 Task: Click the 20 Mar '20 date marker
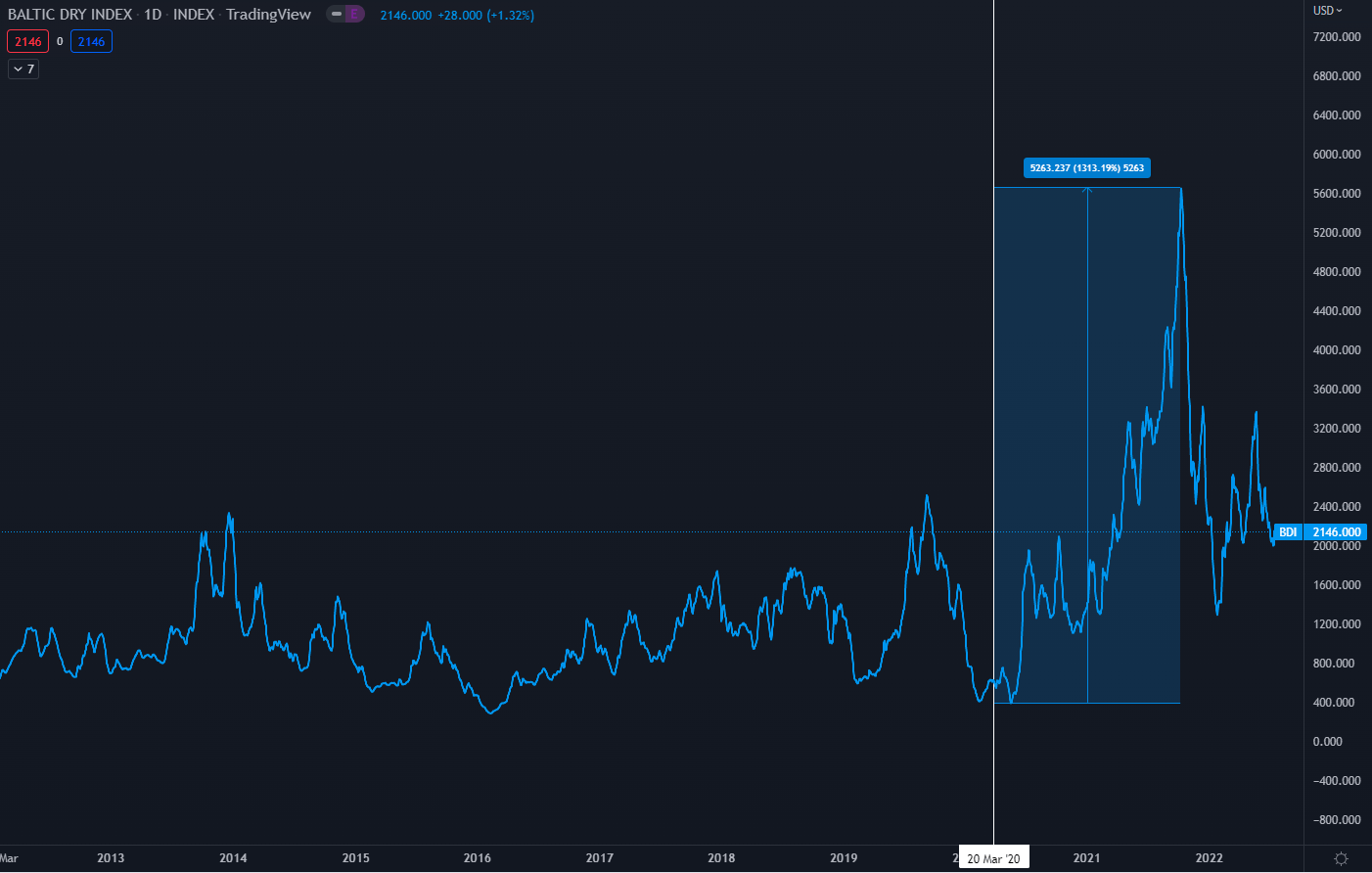993,859
